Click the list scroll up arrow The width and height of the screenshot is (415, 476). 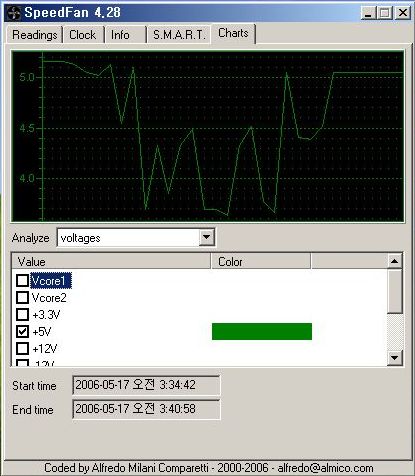tap(395, 261)
